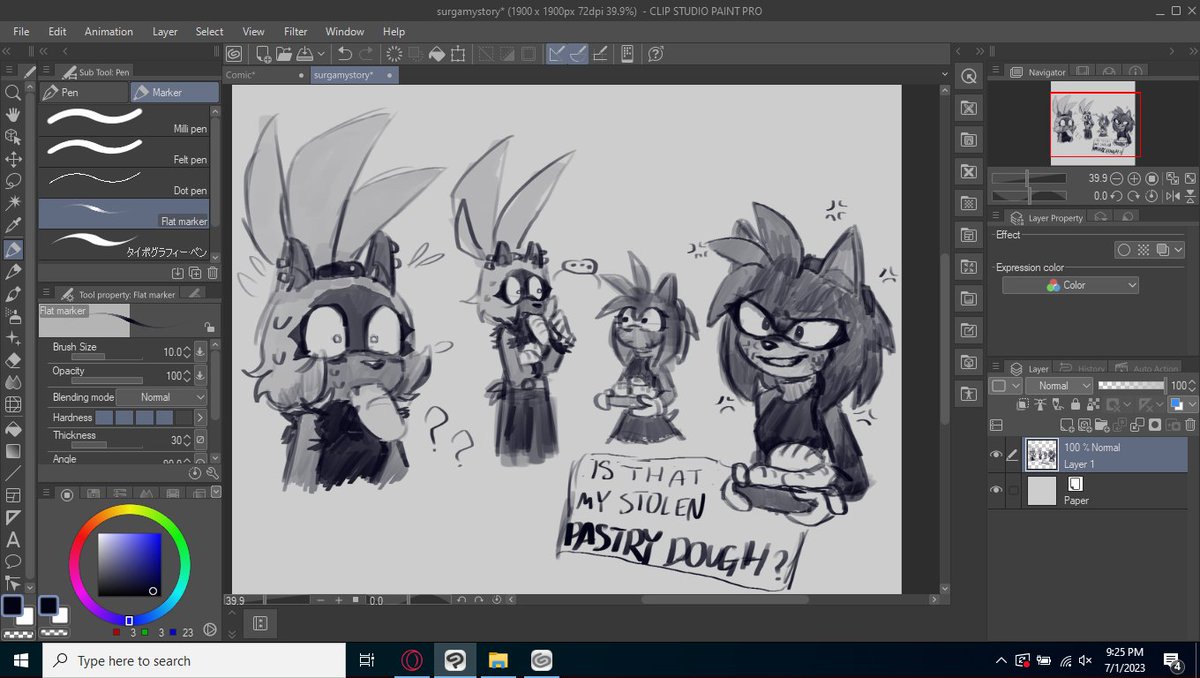Click the Open file icon in the command bar
Image resolution: width=1200 pixels, height=678 pixels.
(284, 54)
